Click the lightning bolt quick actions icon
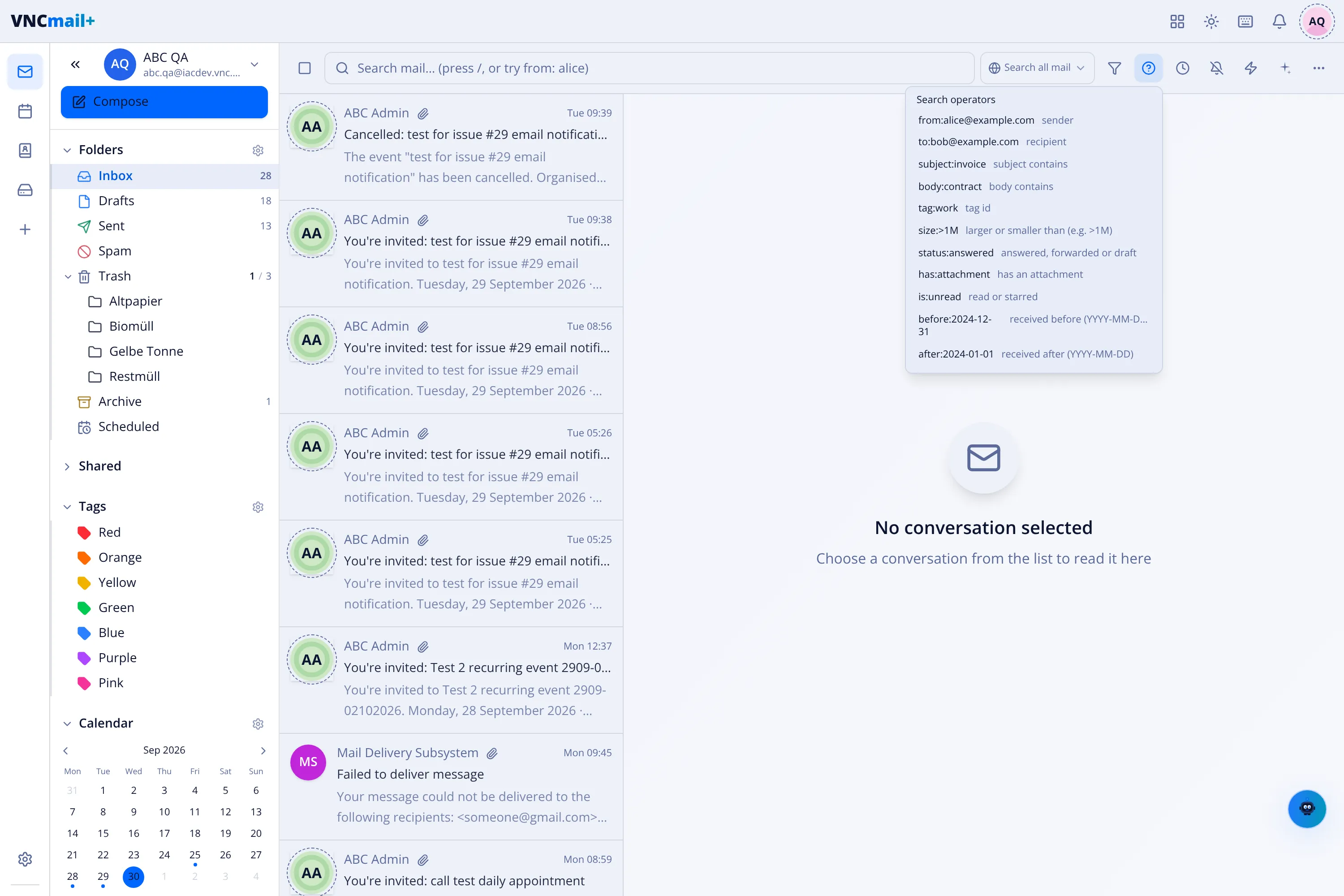The height and width of the screenshot is (896, 1344). pyautogui.click(x=1251, y=68)
